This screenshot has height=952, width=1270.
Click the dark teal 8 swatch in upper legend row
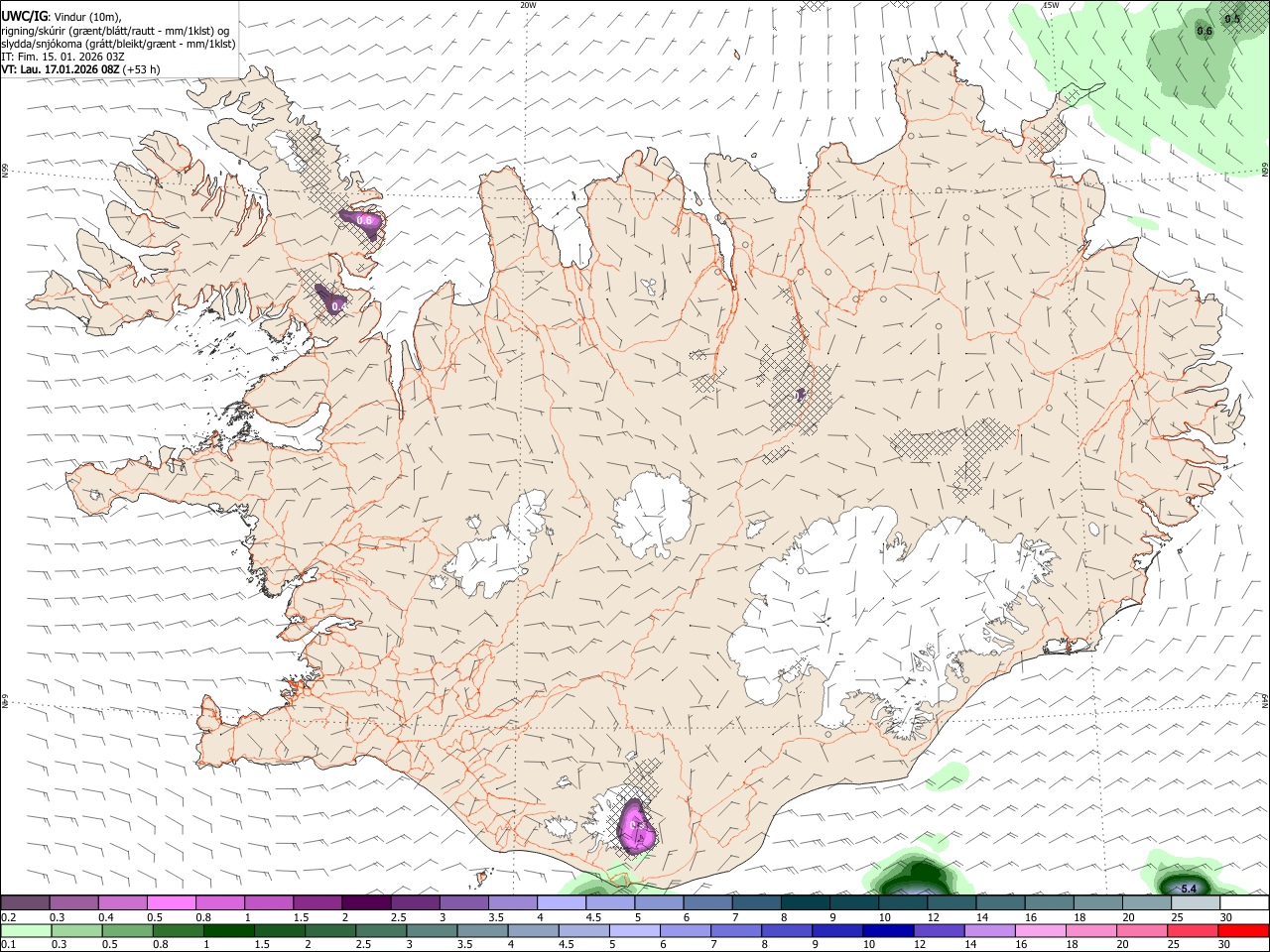tap(806, 903)
